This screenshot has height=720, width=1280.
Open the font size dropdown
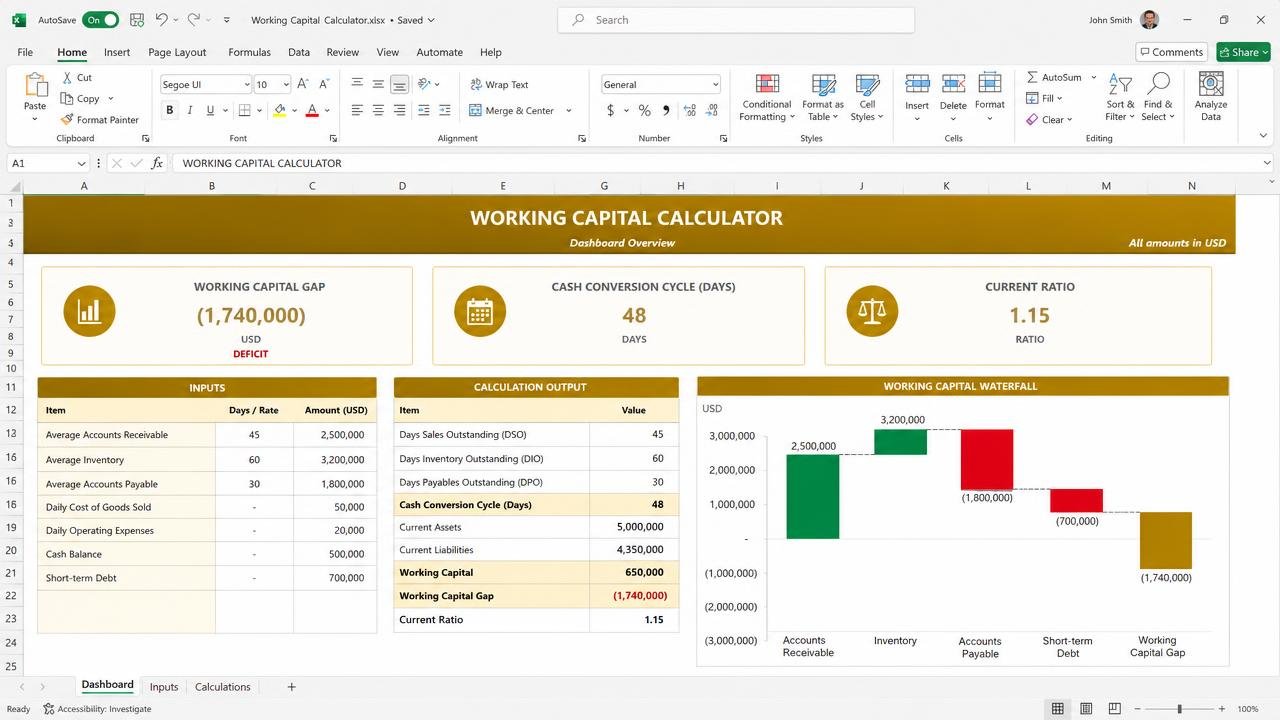286,85
